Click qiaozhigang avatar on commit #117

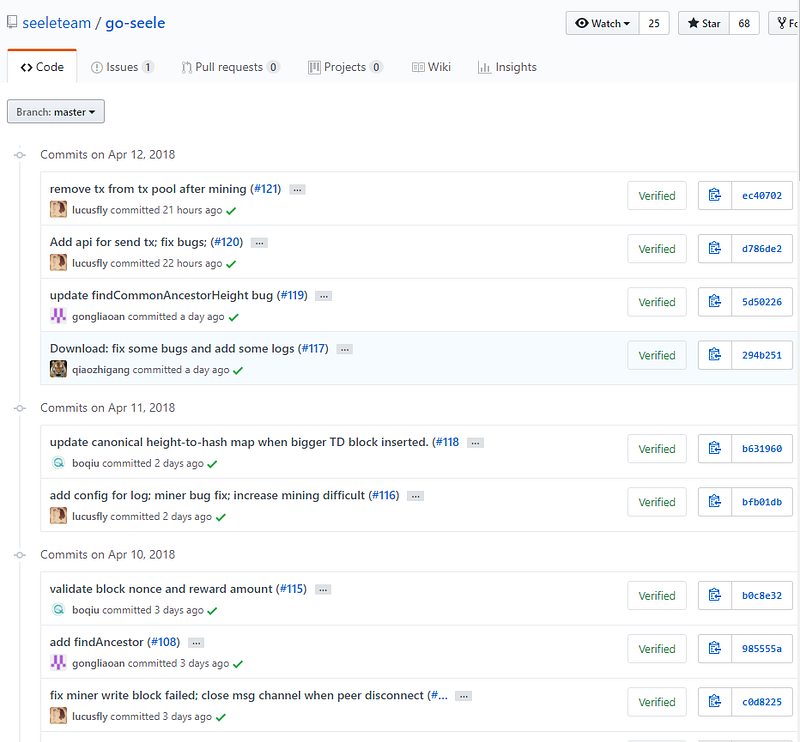(58, 369)
